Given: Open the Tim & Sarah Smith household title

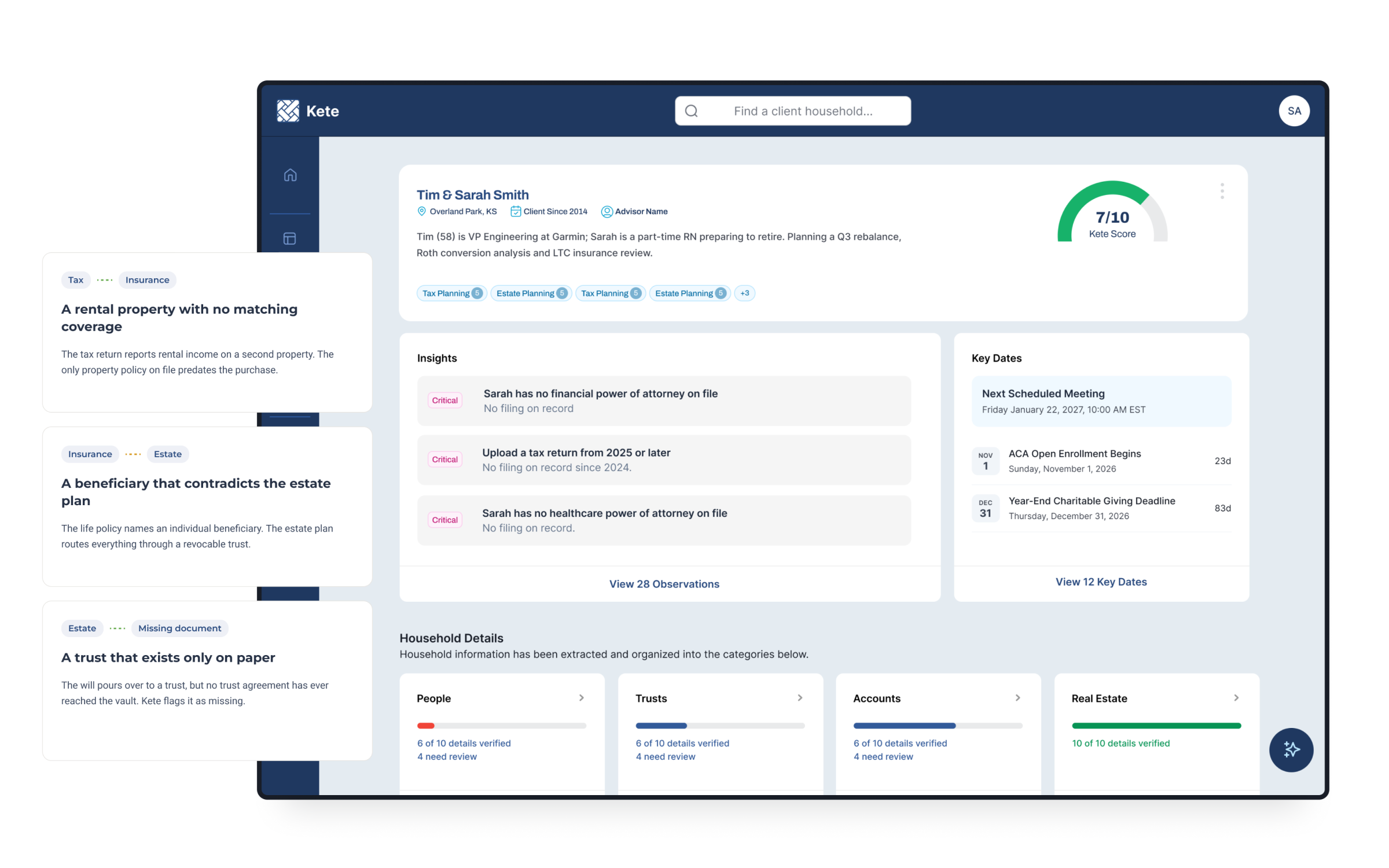Looking at the screenshot, I should pyautogui.click(x=472, y=194).
